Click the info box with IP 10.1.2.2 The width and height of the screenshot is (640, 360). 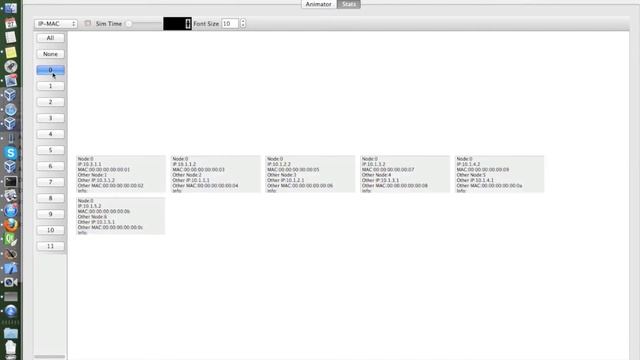coord(310,174)
